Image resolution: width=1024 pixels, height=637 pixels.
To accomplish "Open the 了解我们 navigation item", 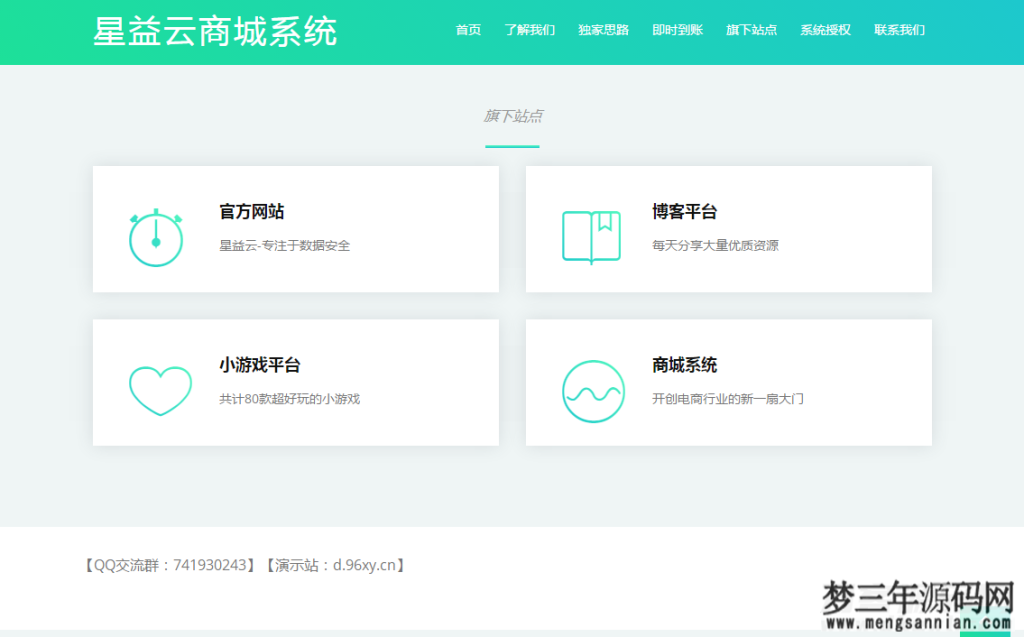I will 530,30.
